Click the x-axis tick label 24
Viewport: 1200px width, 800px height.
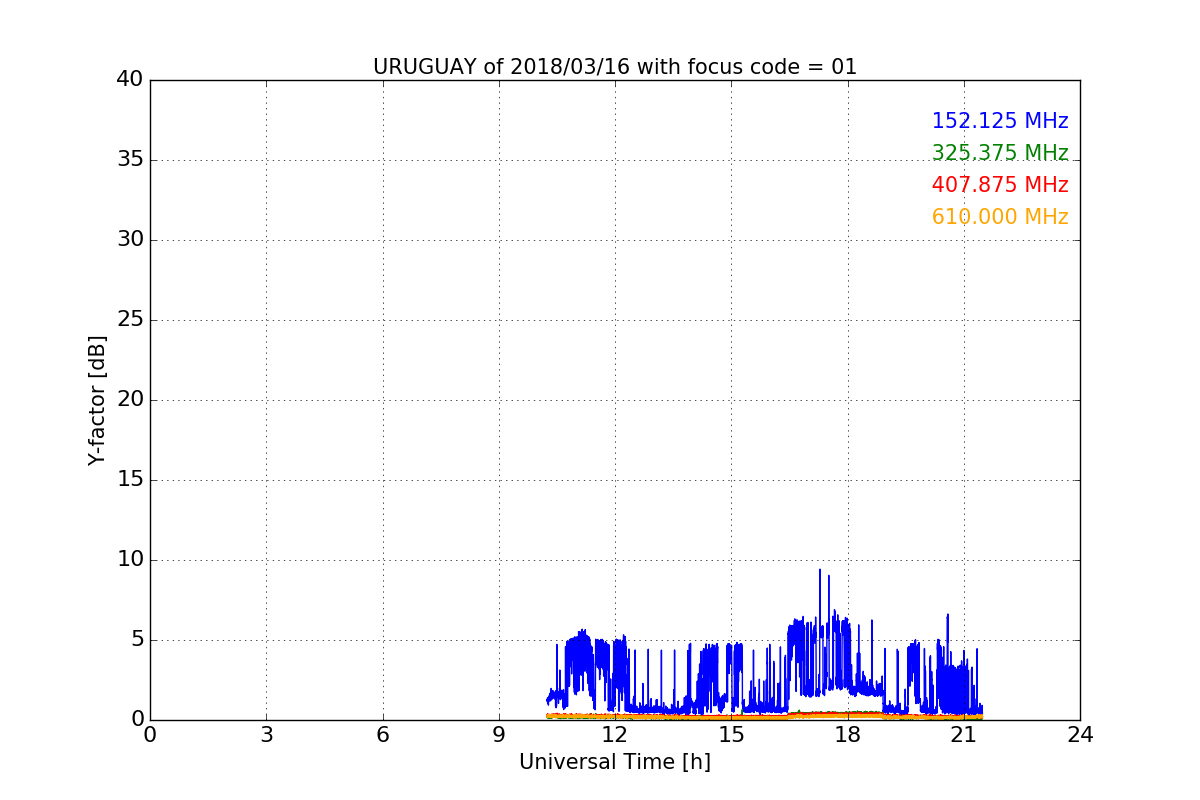pyautogui.click(x=1080, y=735)
